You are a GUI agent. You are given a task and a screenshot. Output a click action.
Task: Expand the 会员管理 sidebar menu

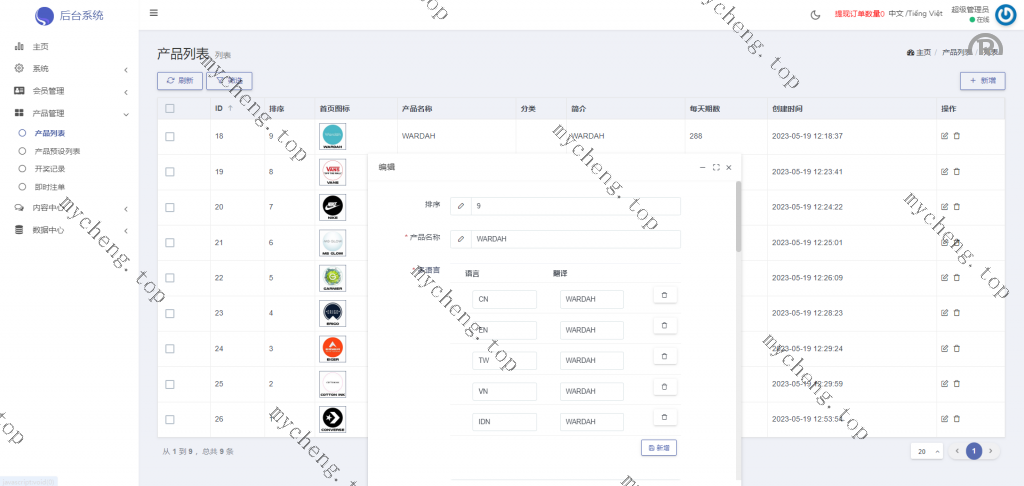click(68, 91)
